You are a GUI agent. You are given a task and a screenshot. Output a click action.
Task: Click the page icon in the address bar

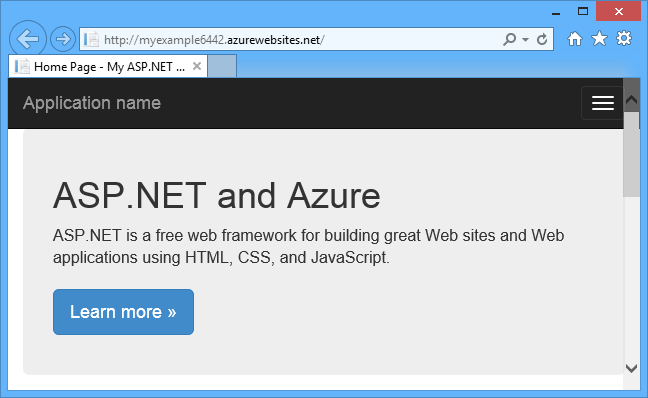click(x=91, y=40)
